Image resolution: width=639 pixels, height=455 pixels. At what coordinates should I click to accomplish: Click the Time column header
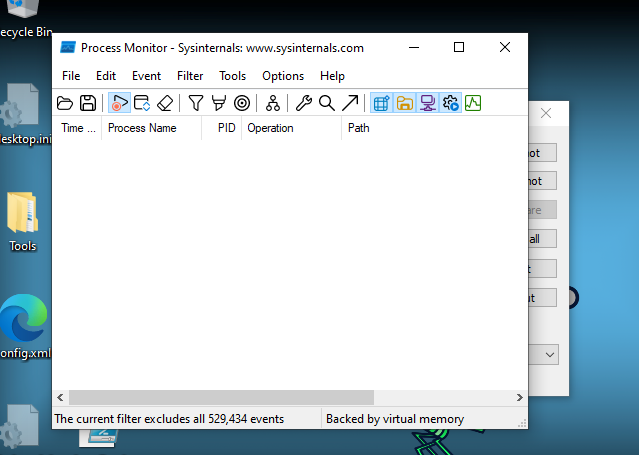pyautogui.click(x=77, y=128)
